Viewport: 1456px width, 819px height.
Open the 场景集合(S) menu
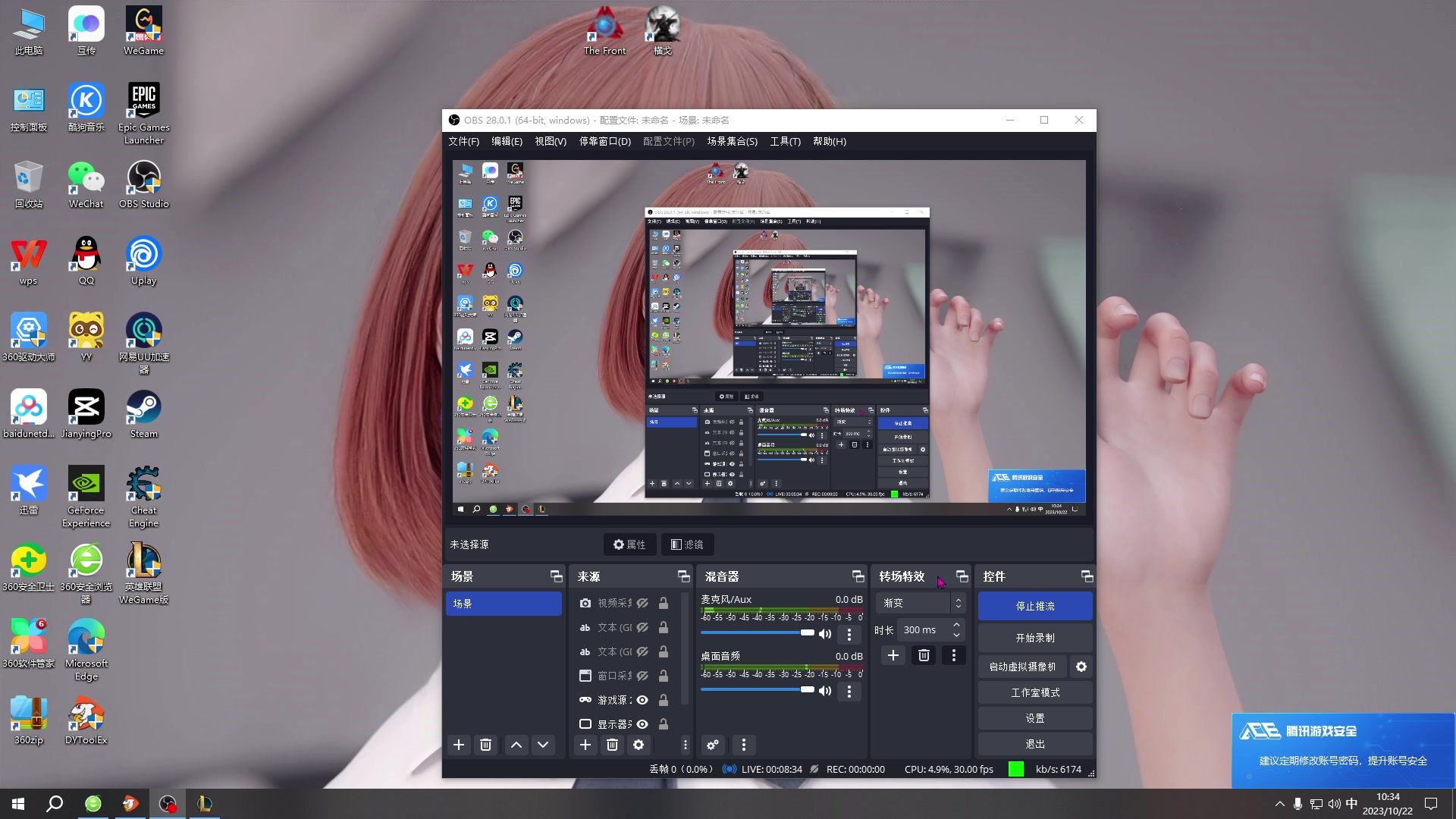(x=732, y=141)
